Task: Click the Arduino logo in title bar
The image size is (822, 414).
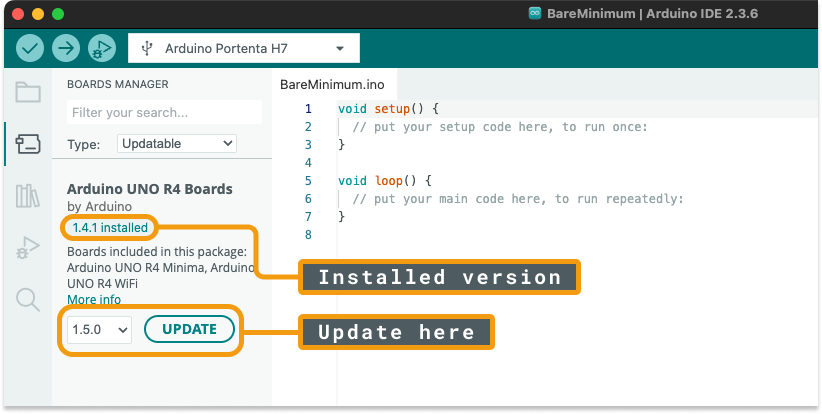Action: 535,14
